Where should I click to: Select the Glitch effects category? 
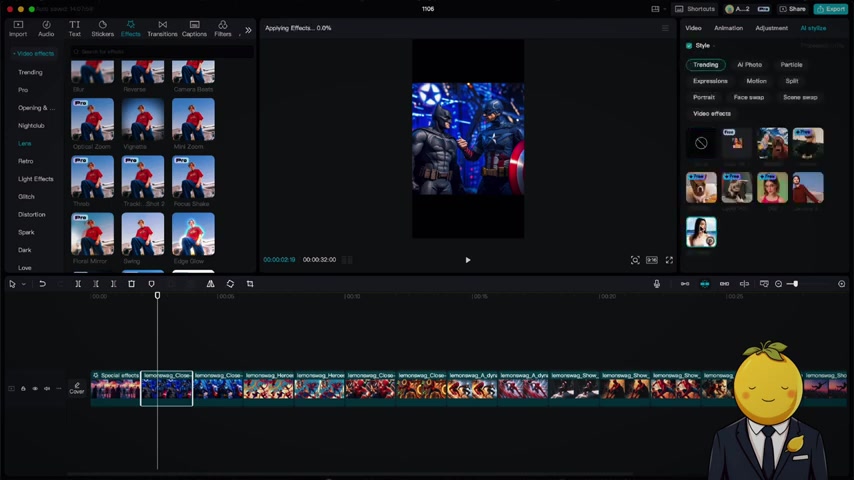click(x=26, y=197)
